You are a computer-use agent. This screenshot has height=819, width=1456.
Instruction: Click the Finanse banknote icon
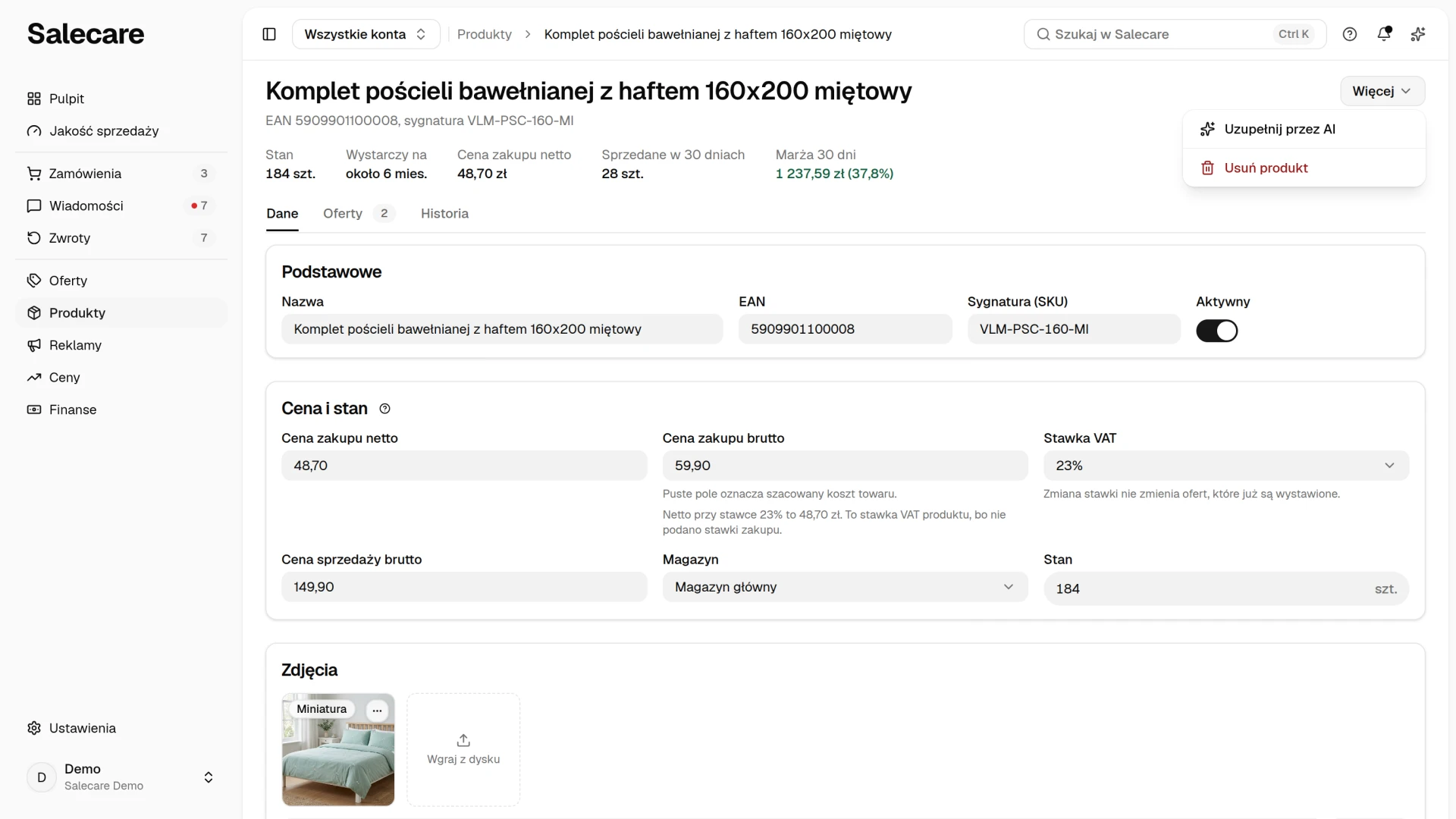34,409
